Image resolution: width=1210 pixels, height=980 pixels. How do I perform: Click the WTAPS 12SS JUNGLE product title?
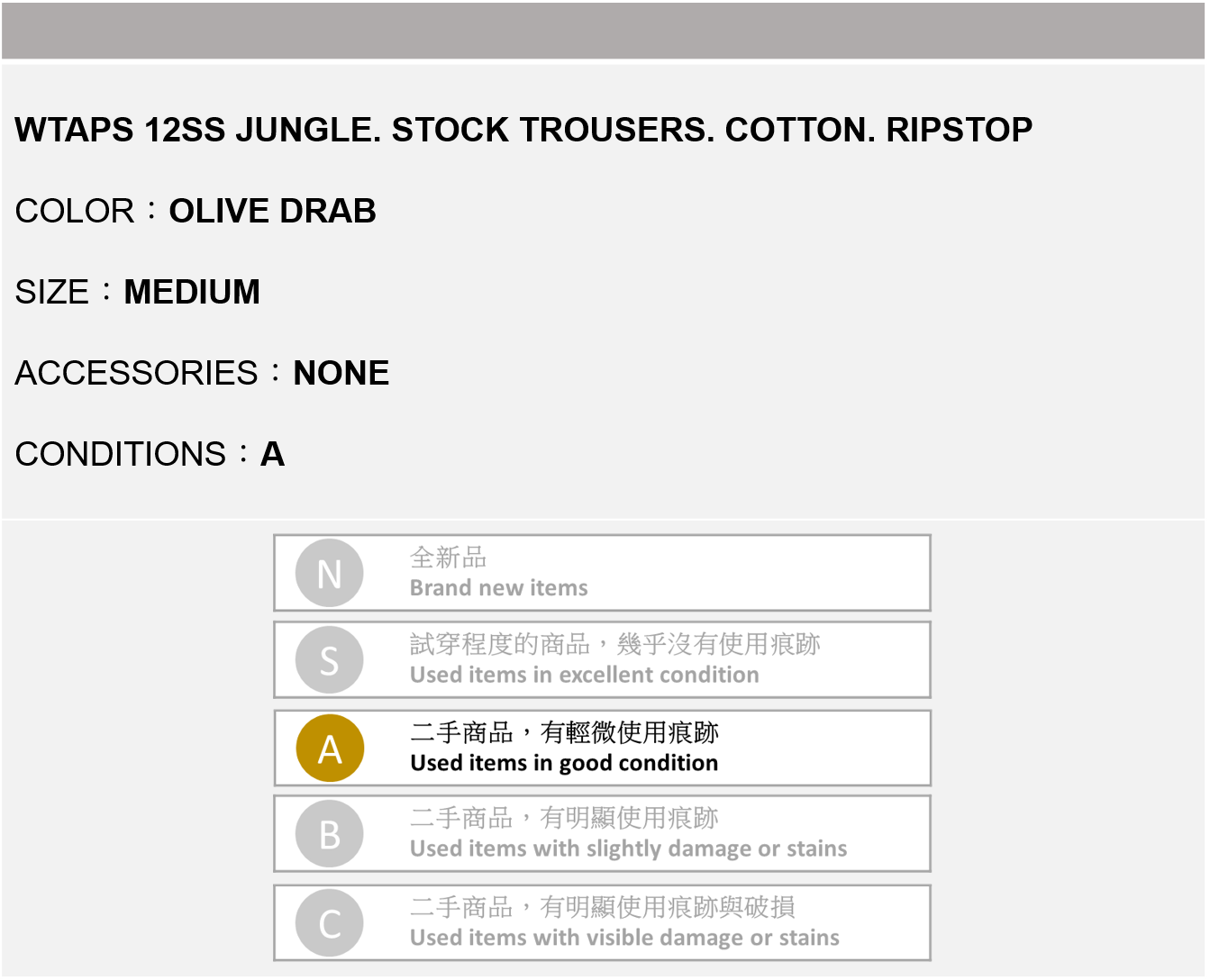(523, 130)
